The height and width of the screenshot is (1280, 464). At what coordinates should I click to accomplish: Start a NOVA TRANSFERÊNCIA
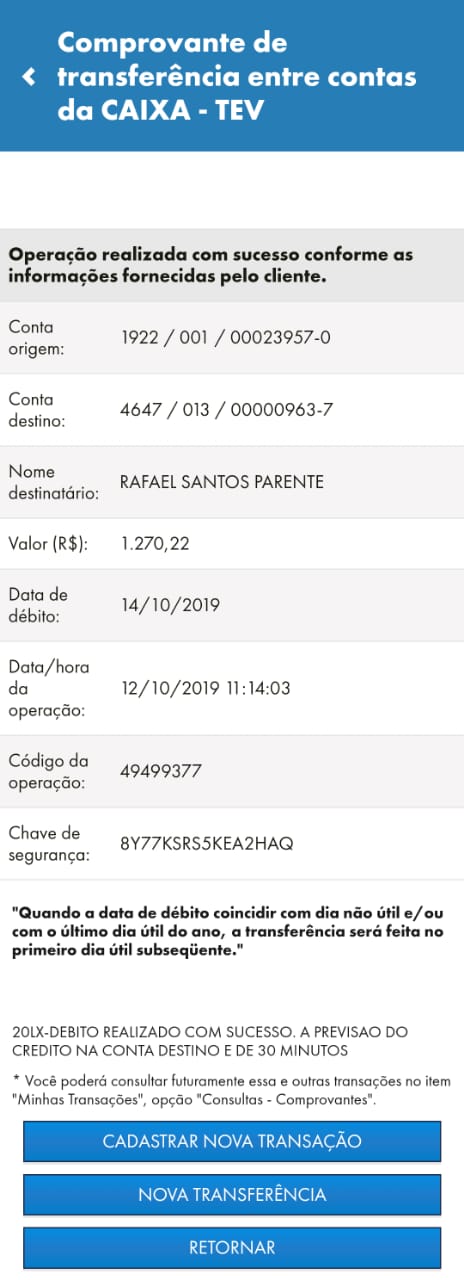[232, 1194]
